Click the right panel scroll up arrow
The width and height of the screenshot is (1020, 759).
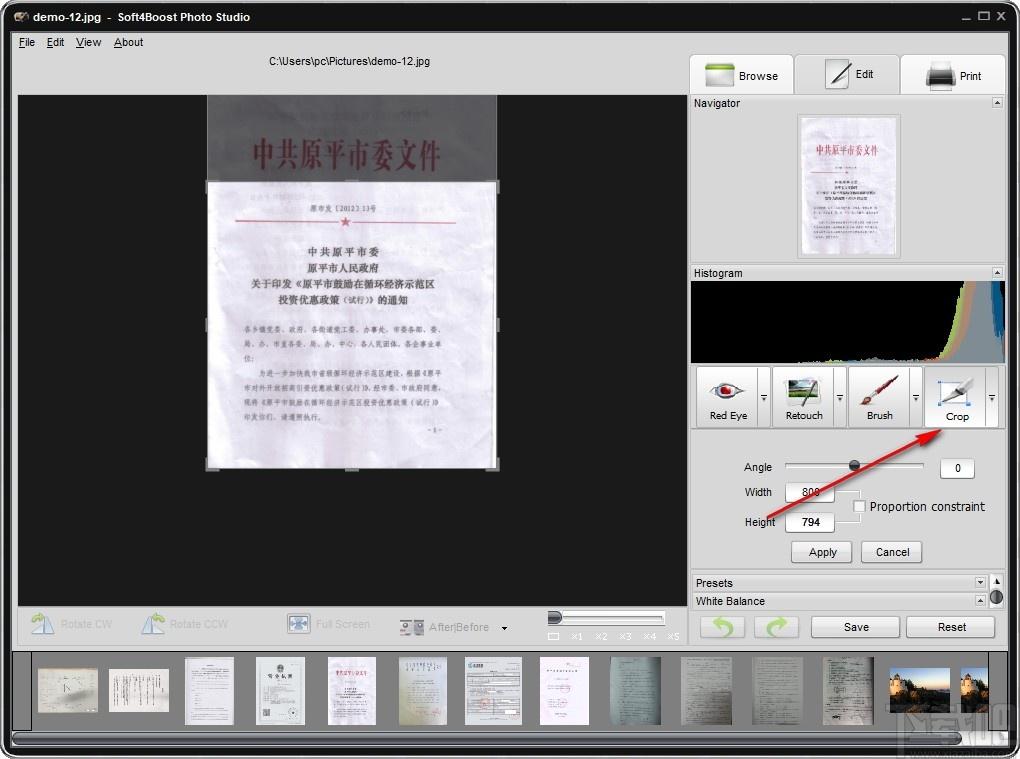point(997,581)
